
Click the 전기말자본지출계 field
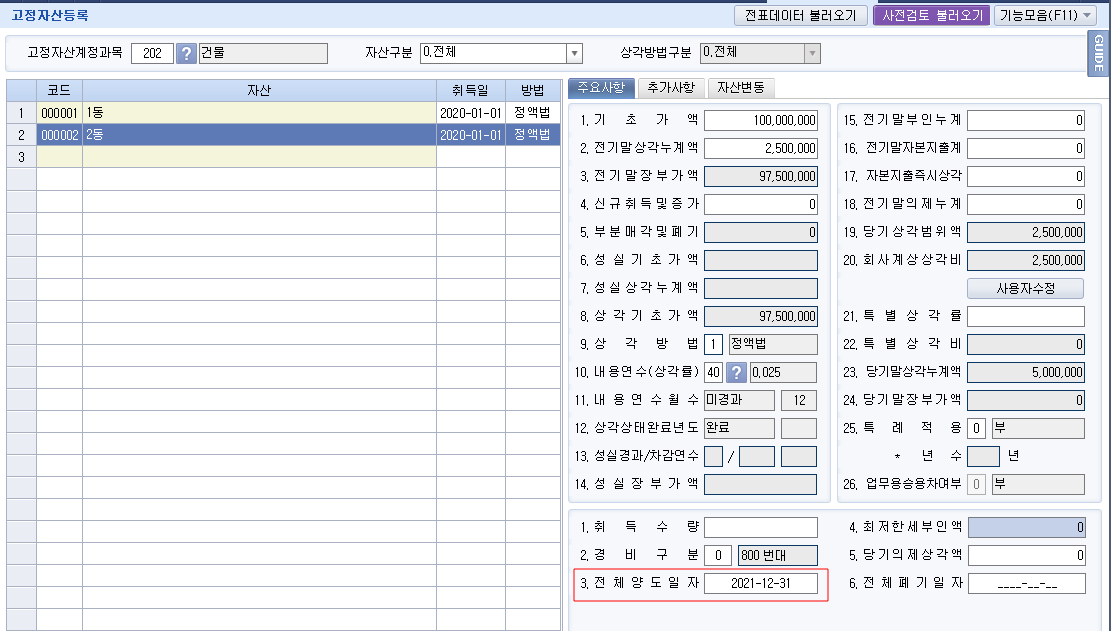1025,148
